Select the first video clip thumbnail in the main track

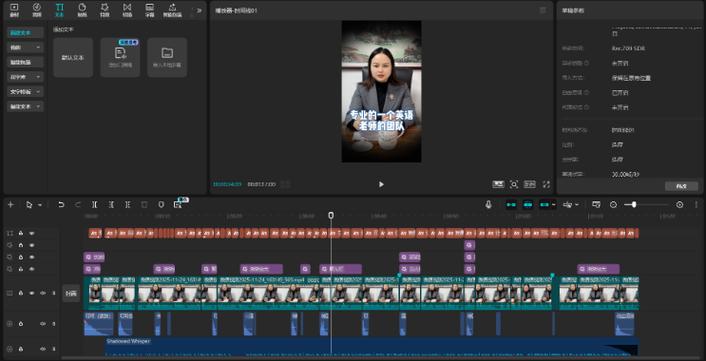click(x=95, y=293)
